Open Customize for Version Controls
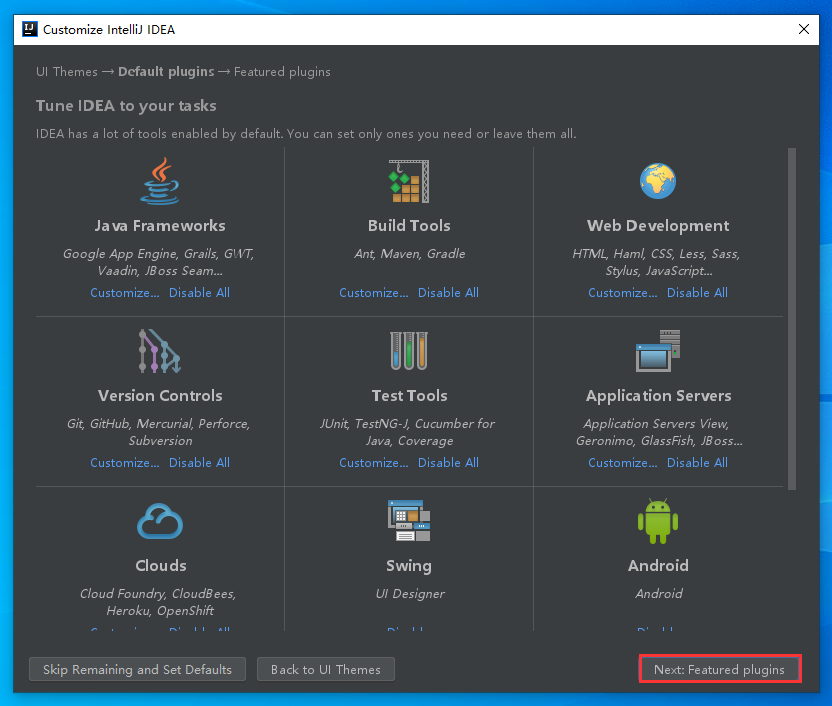The width and height of the screenshot is (832, 706). [125, 463]
